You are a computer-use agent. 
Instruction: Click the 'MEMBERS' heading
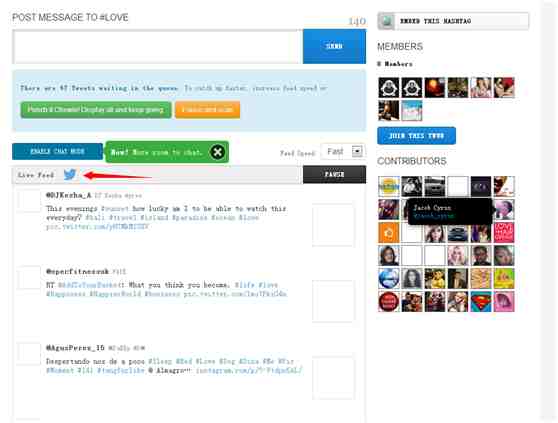coord(400,46)
